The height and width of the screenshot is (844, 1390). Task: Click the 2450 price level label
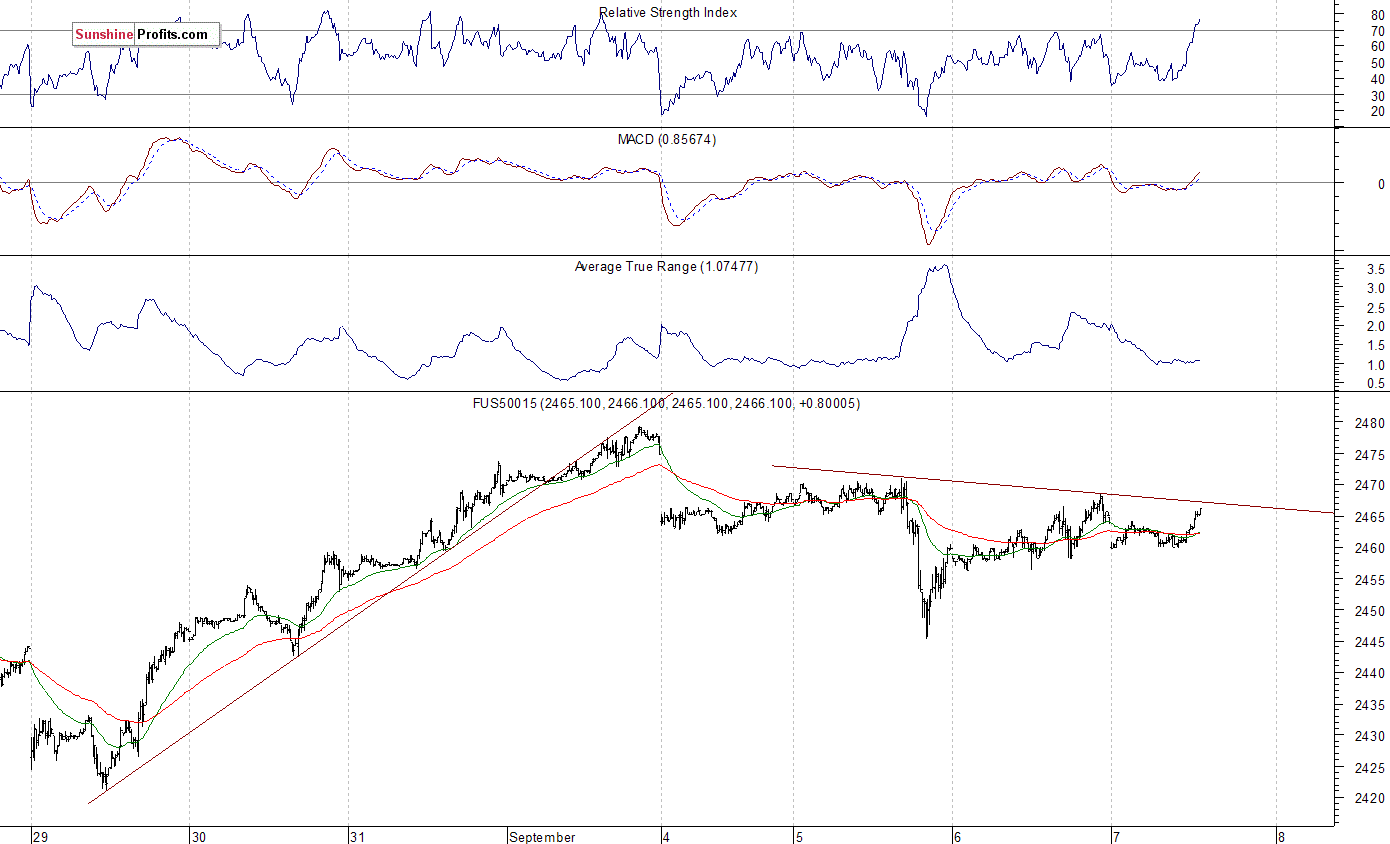1371,612
